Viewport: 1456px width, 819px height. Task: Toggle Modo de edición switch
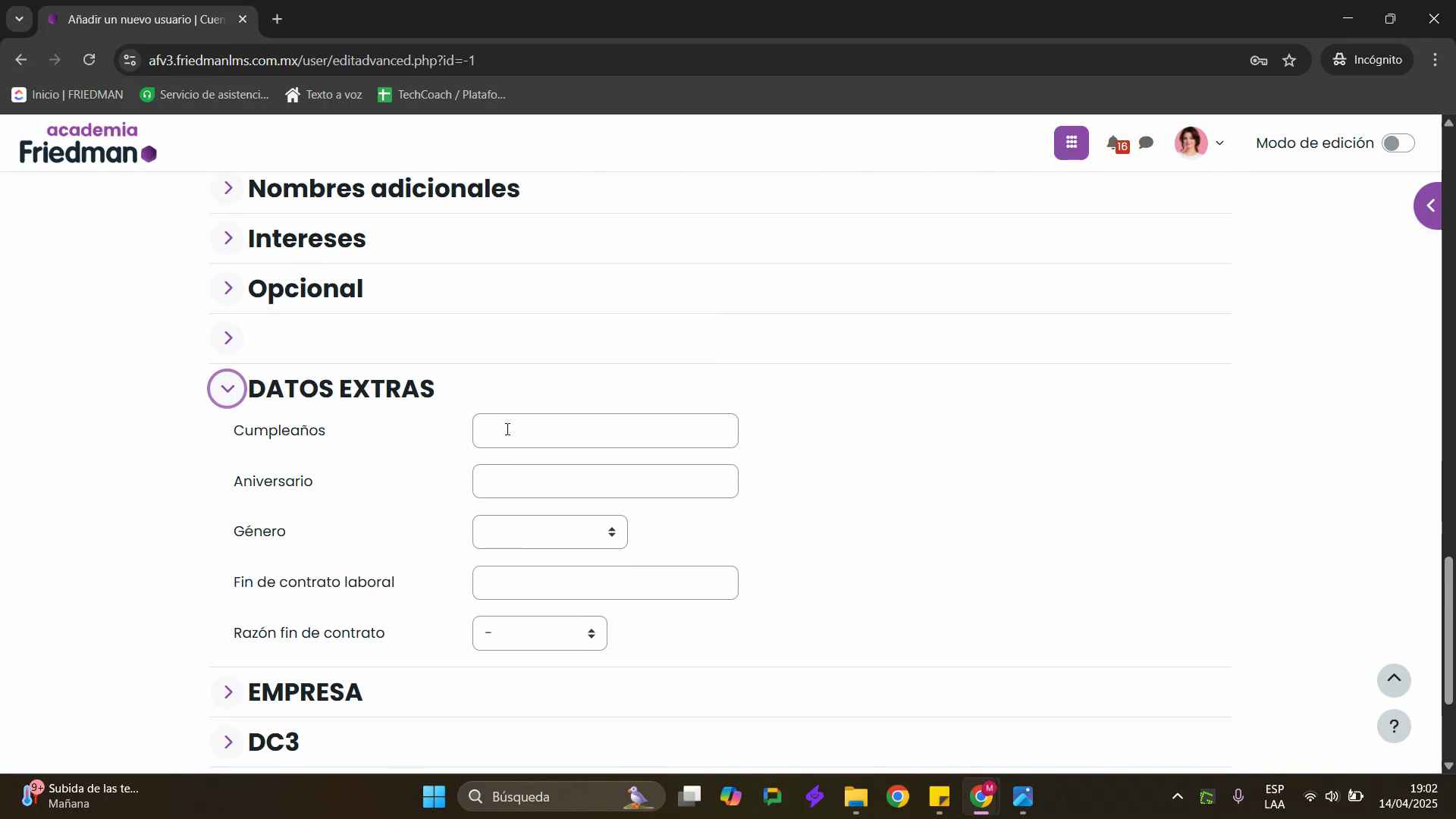click(1397, 143)
